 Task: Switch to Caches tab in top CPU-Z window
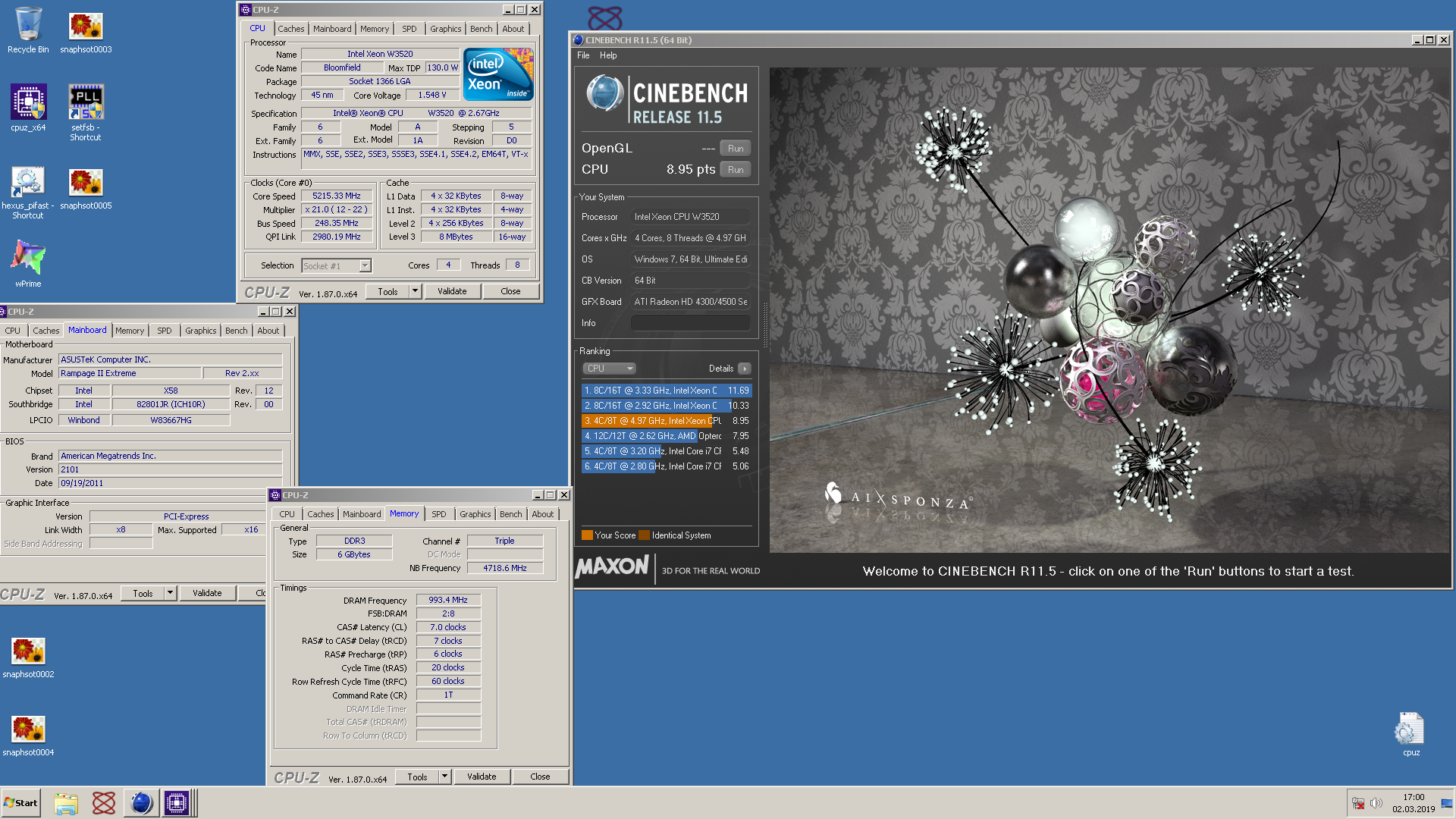290,29
